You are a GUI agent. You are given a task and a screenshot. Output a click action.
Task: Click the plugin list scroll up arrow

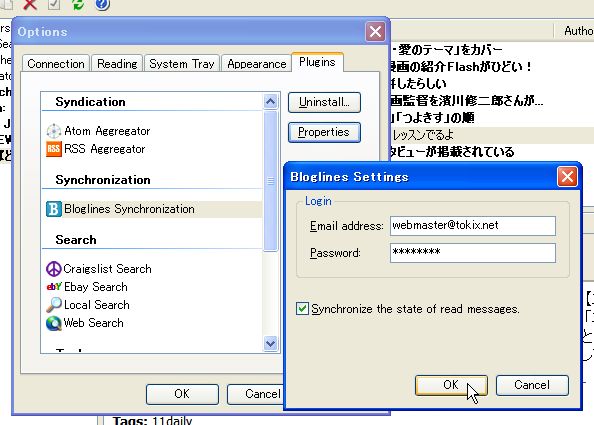click(270, 102)
